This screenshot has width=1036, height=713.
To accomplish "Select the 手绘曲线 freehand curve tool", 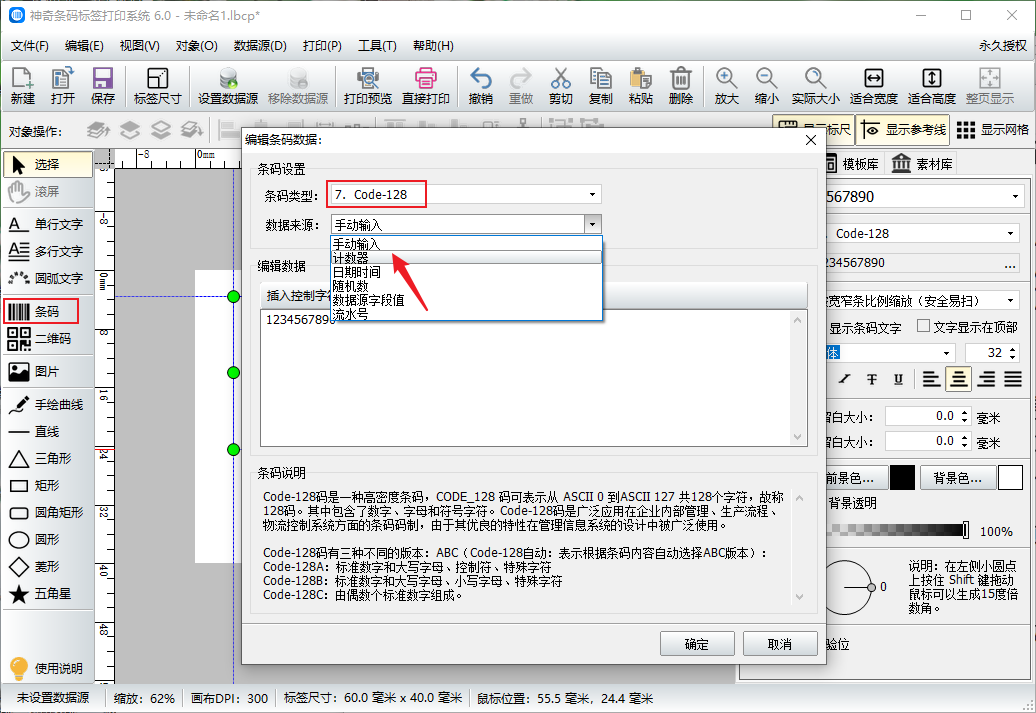I will pos(47,404).
